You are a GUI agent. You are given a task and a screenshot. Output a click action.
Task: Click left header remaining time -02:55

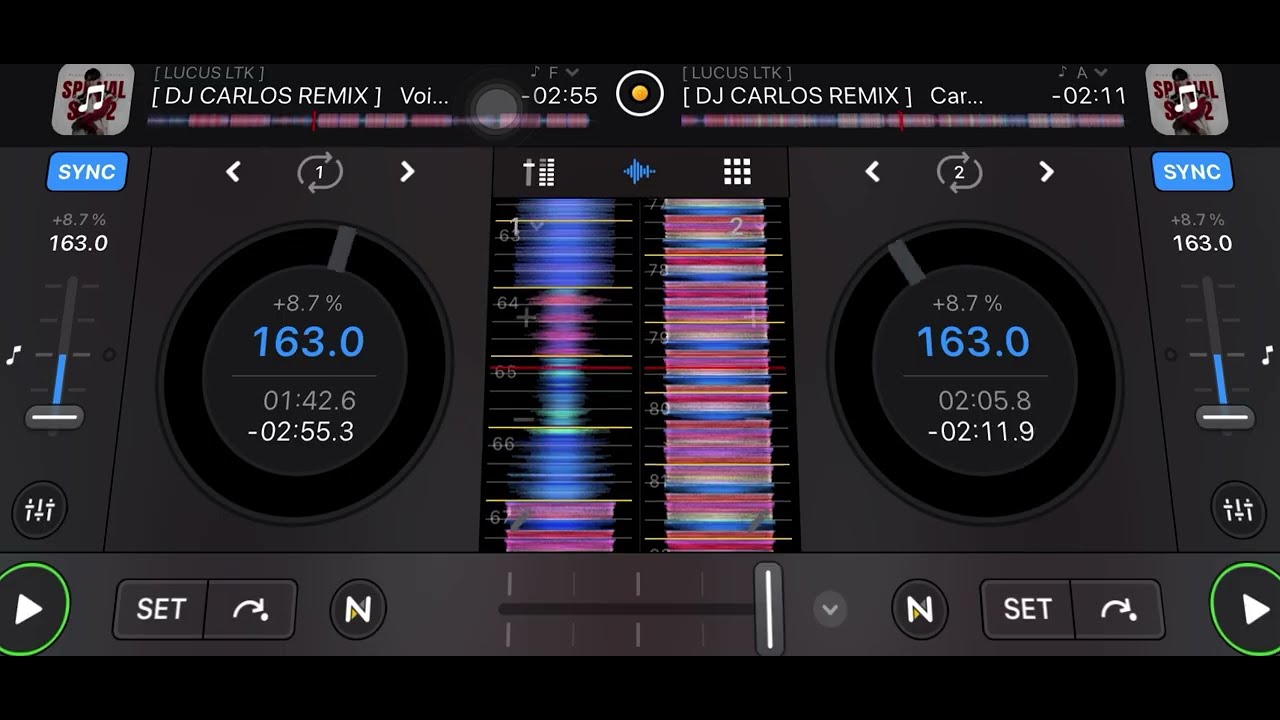tap(560, 96)
